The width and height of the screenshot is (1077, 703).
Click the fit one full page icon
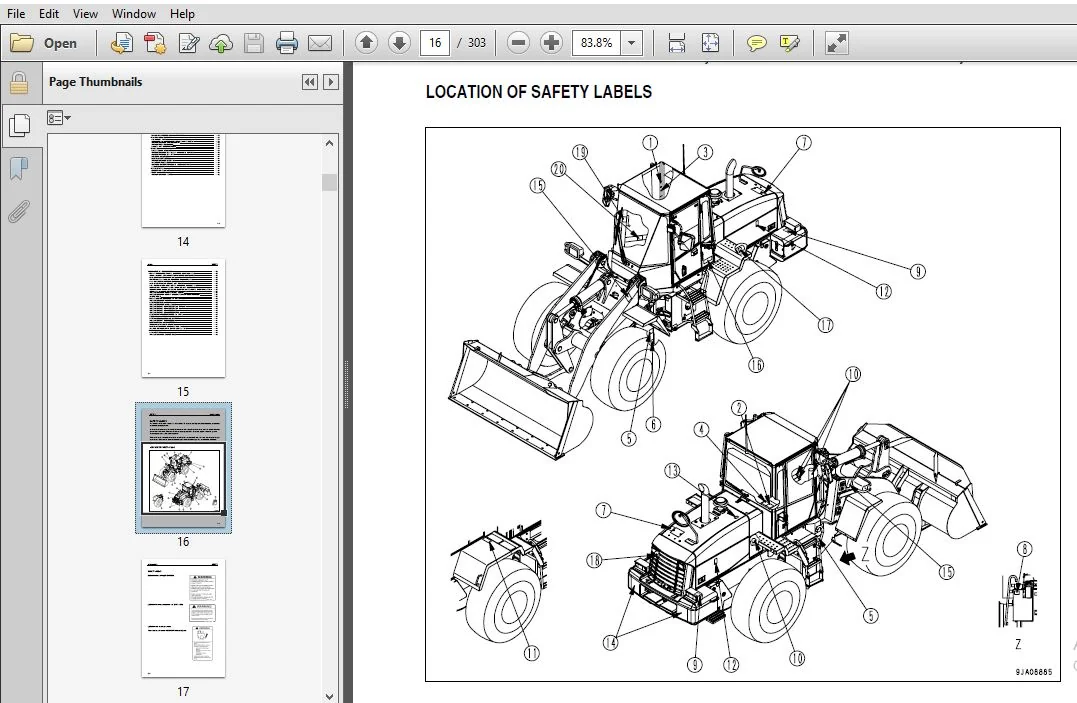click(710, 43)
